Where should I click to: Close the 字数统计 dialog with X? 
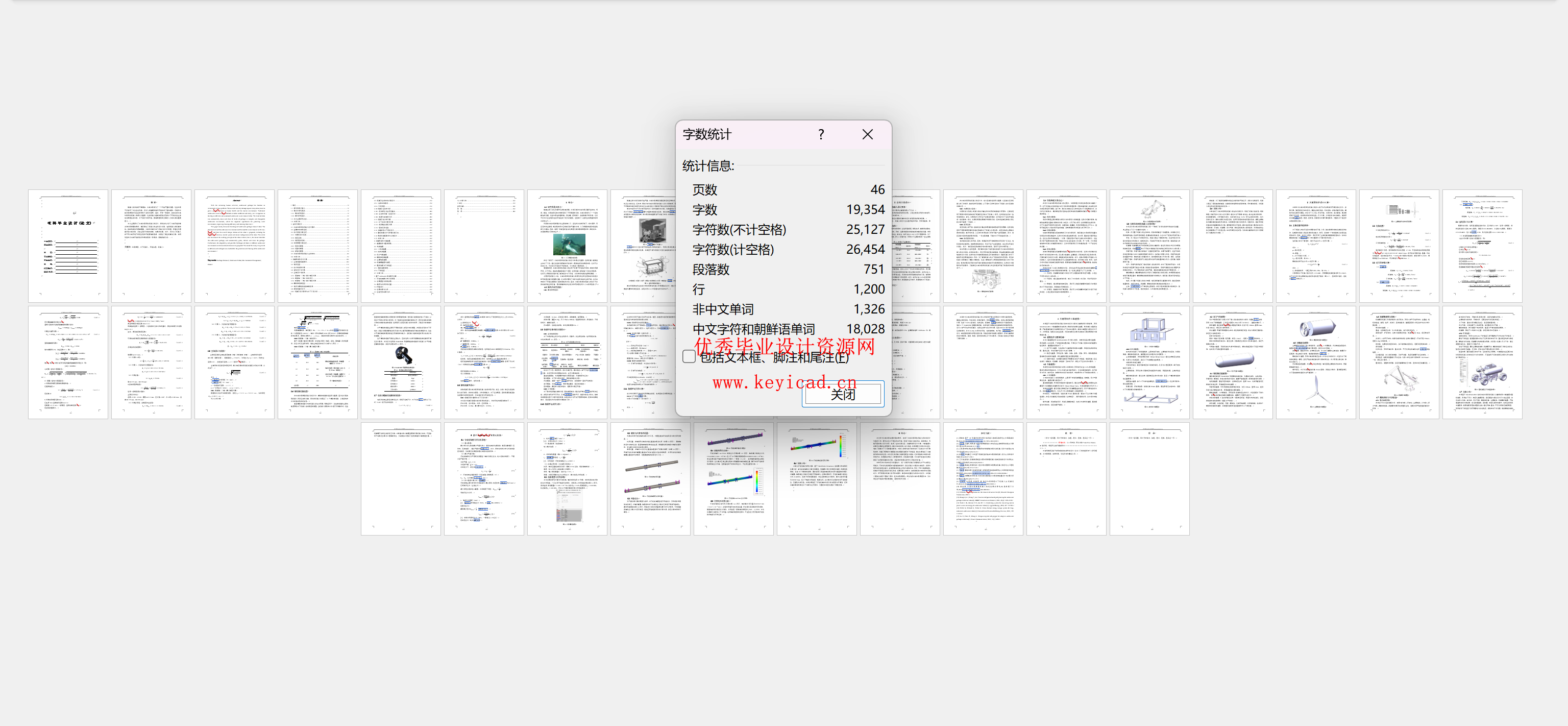pos(867,134)
